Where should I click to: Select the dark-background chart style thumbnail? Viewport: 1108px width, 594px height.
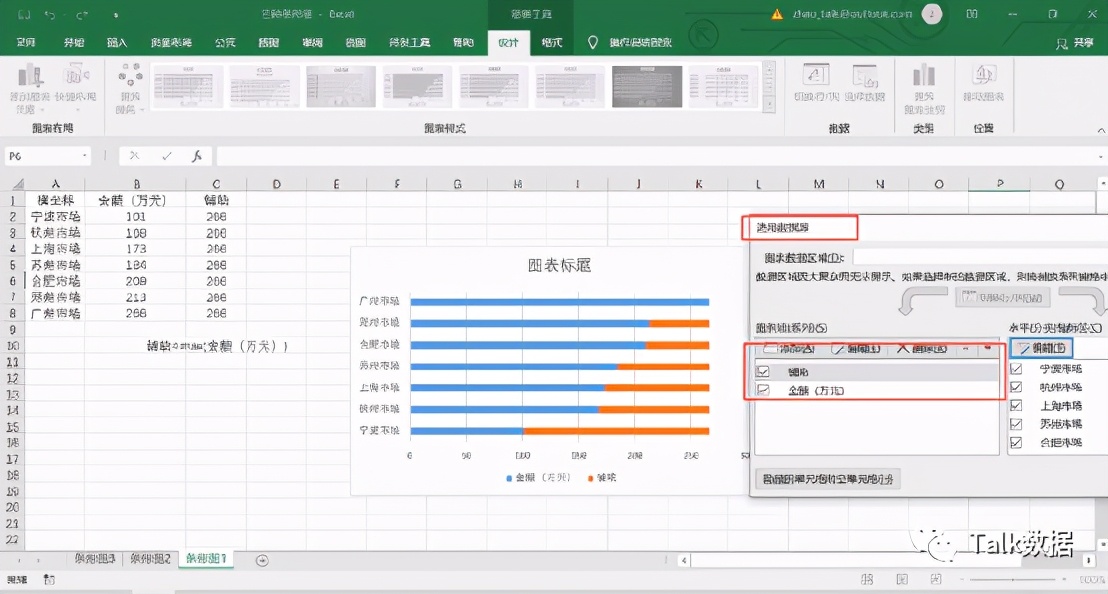pos(647,87)
